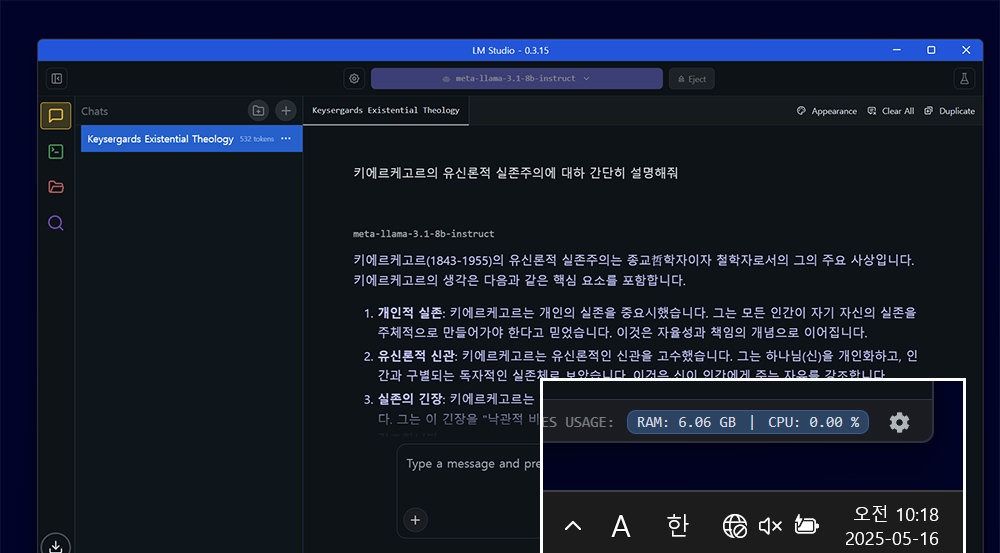Viewport: 1000px width, 553px height.
Task: Open options menu for Keysergards chat
Action: point(286,138)
